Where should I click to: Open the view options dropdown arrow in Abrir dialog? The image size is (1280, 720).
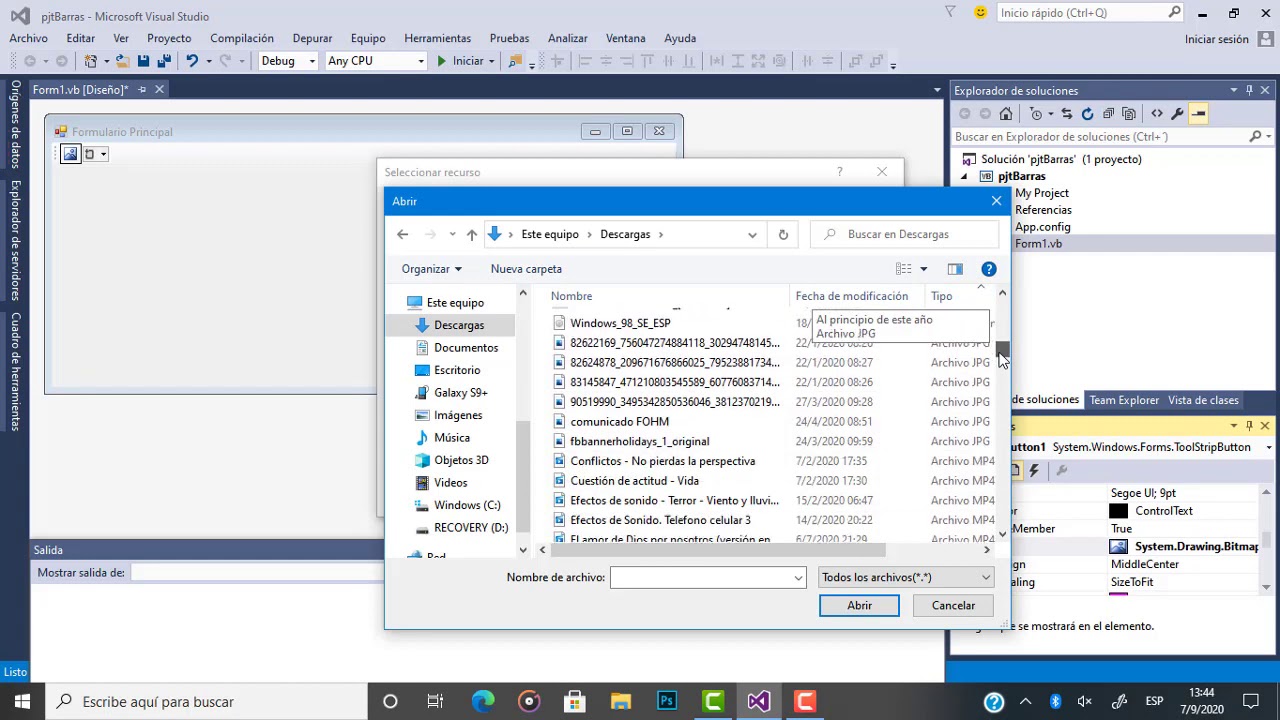click(x=923, y=269)
